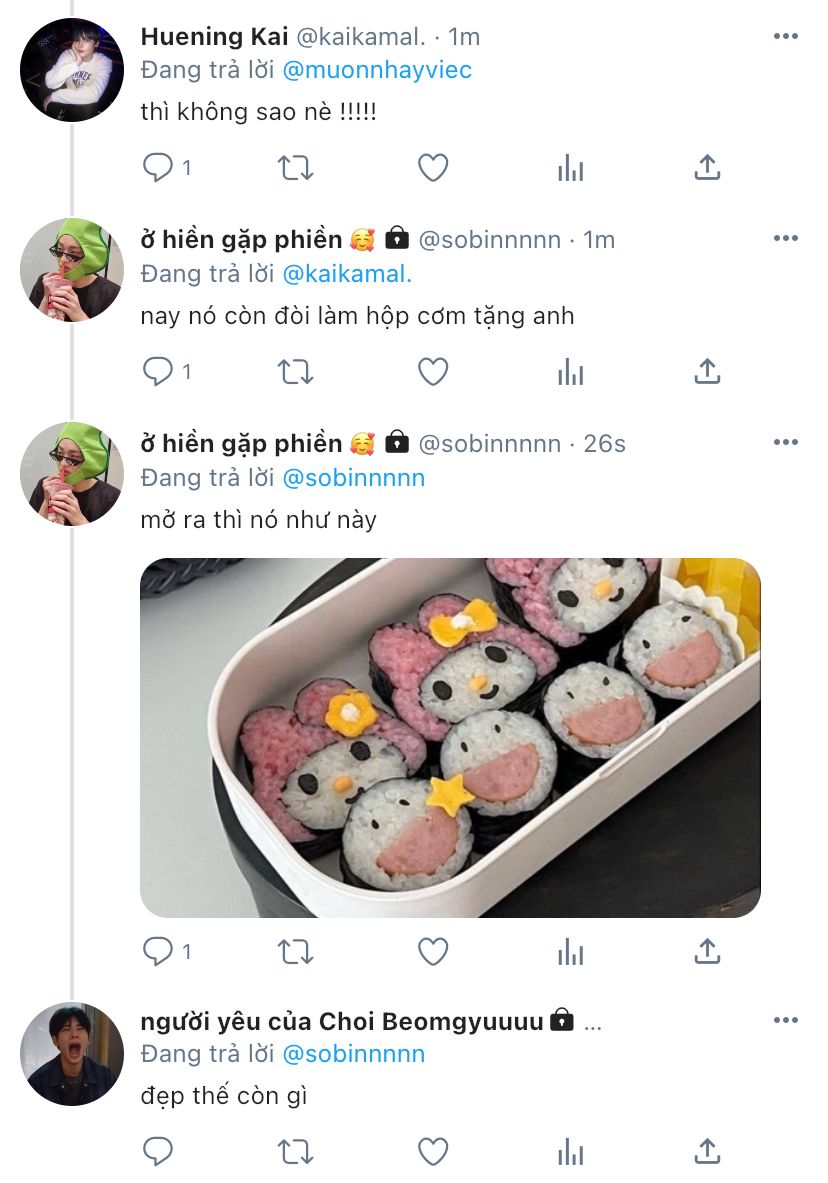This screenshot has width=828, height=1183.
Task: Open more options on the 26s @sobinnnnn tweet
Action: [786, 442]
